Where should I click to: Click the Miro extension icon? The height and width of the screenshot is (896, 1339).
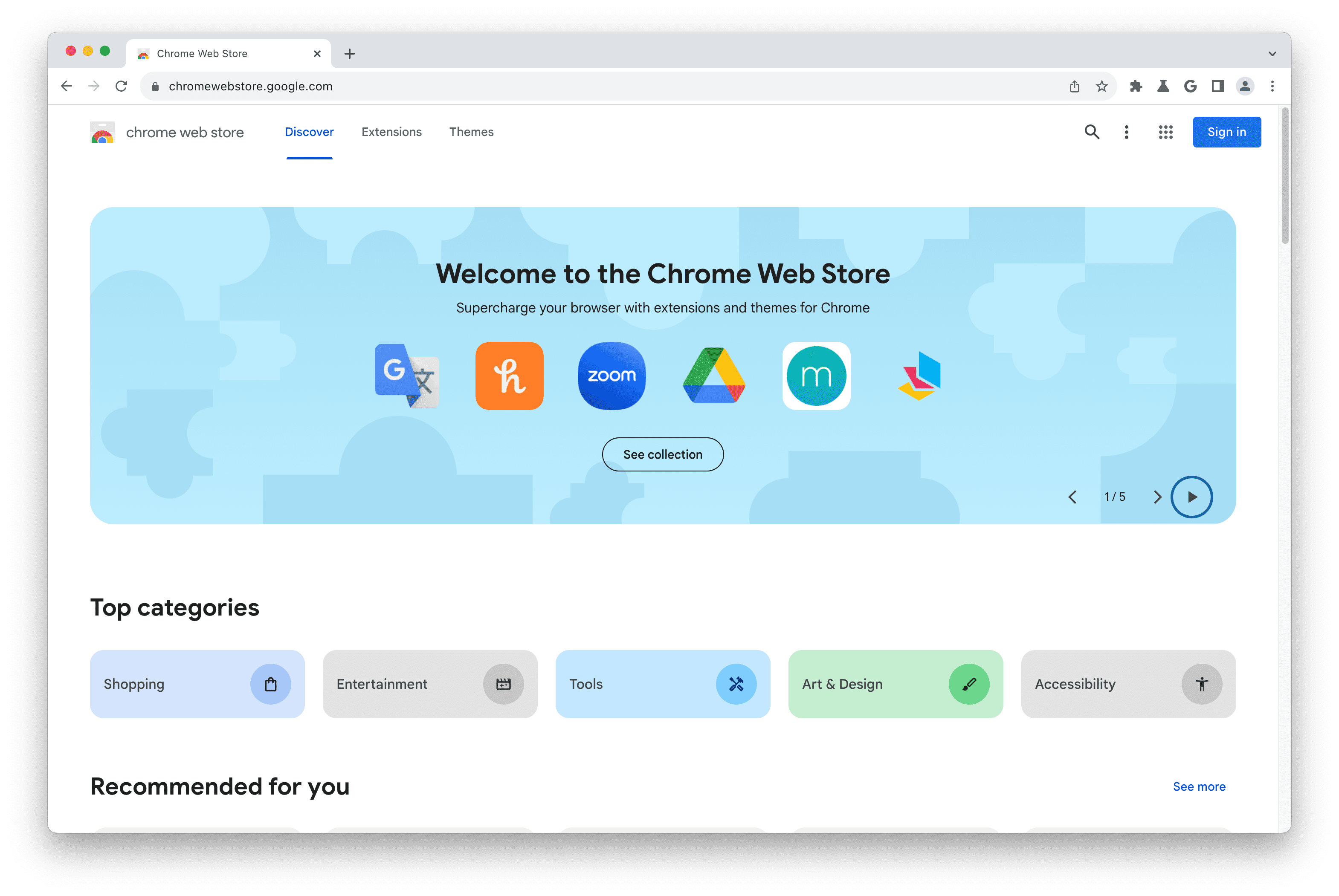(x=817, y=376)
